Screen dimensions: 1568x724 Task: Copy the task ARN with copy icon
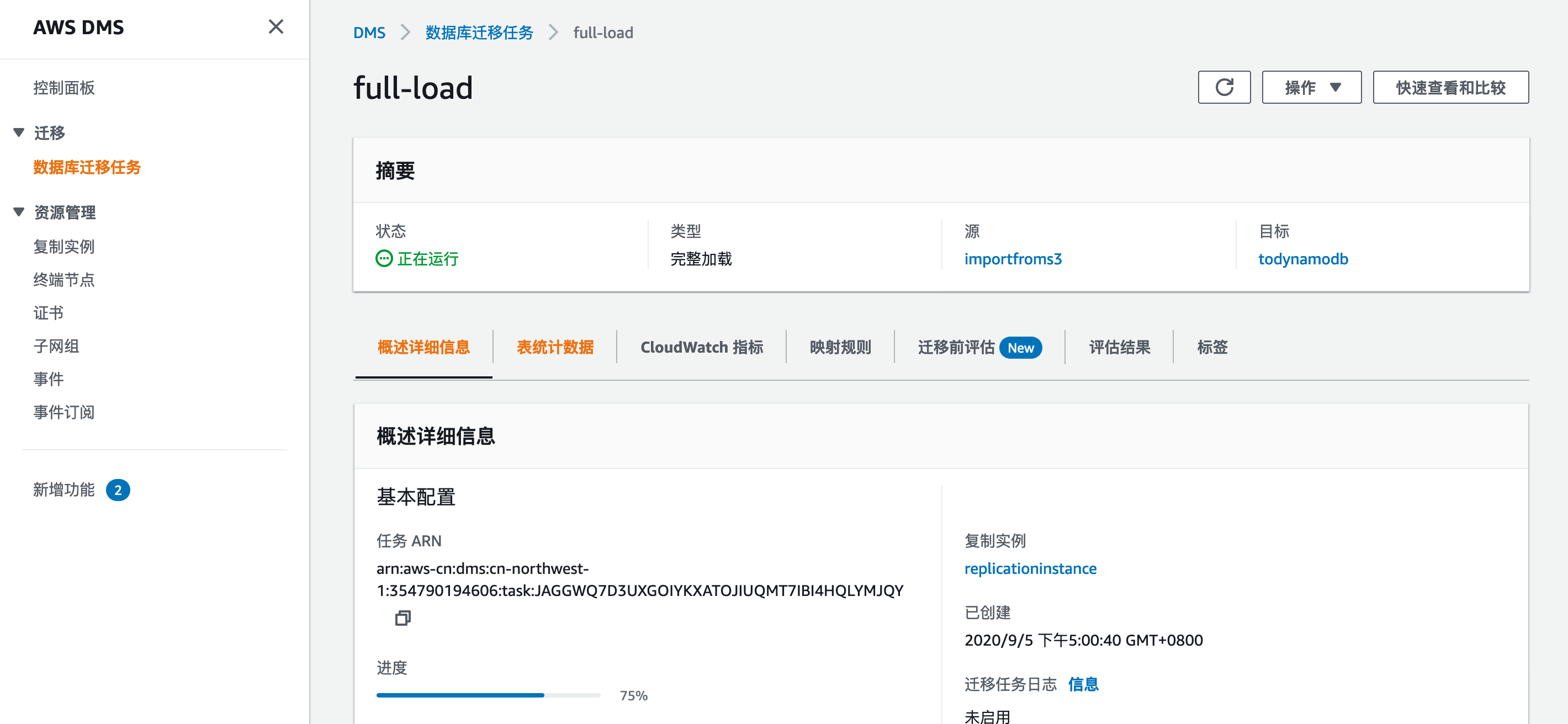coord(402,618)
